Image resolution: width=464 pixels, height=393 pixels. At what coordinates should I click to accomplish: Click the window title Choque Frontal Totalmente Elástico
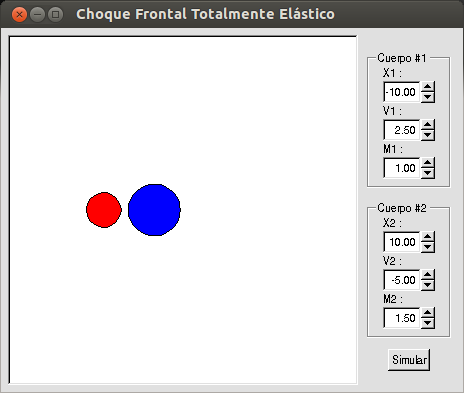pos(205,14)
